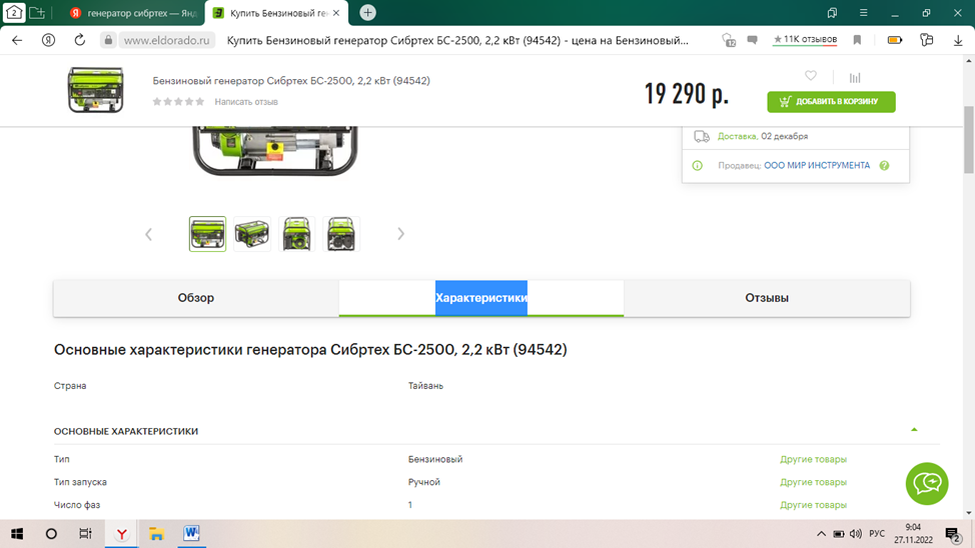Click the 'Доставка' link
975x548 pixels.
tap(737, 136)
